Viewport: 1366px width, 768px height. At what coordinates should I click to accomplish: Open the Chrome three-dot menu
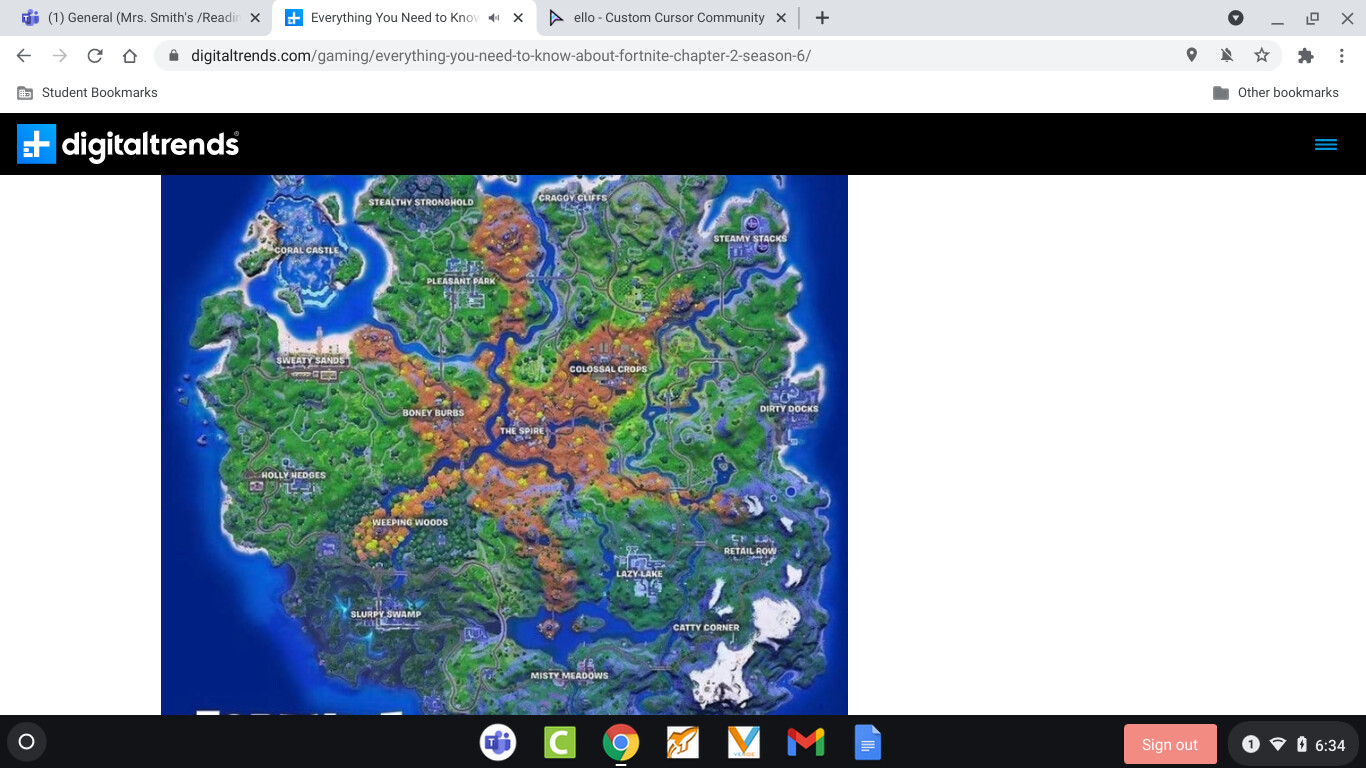[1342, 56]
